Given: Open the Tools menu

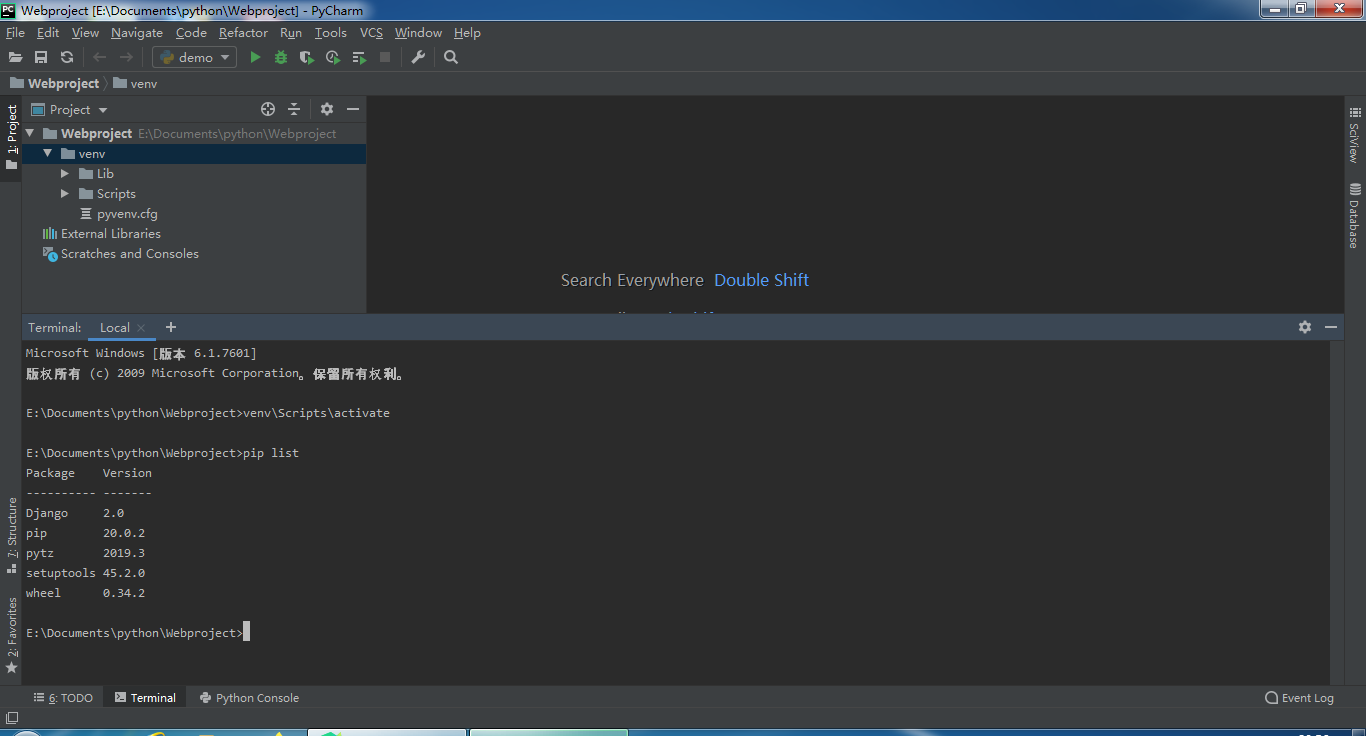Looking at the screenshot, I should (330, 33).
